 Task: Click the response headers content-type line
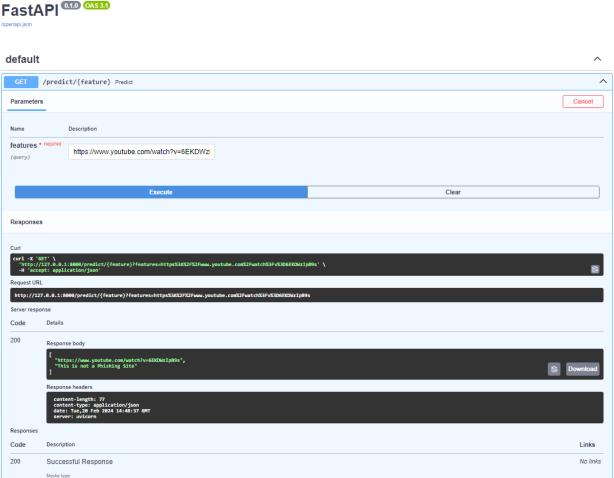pos(96,405)
